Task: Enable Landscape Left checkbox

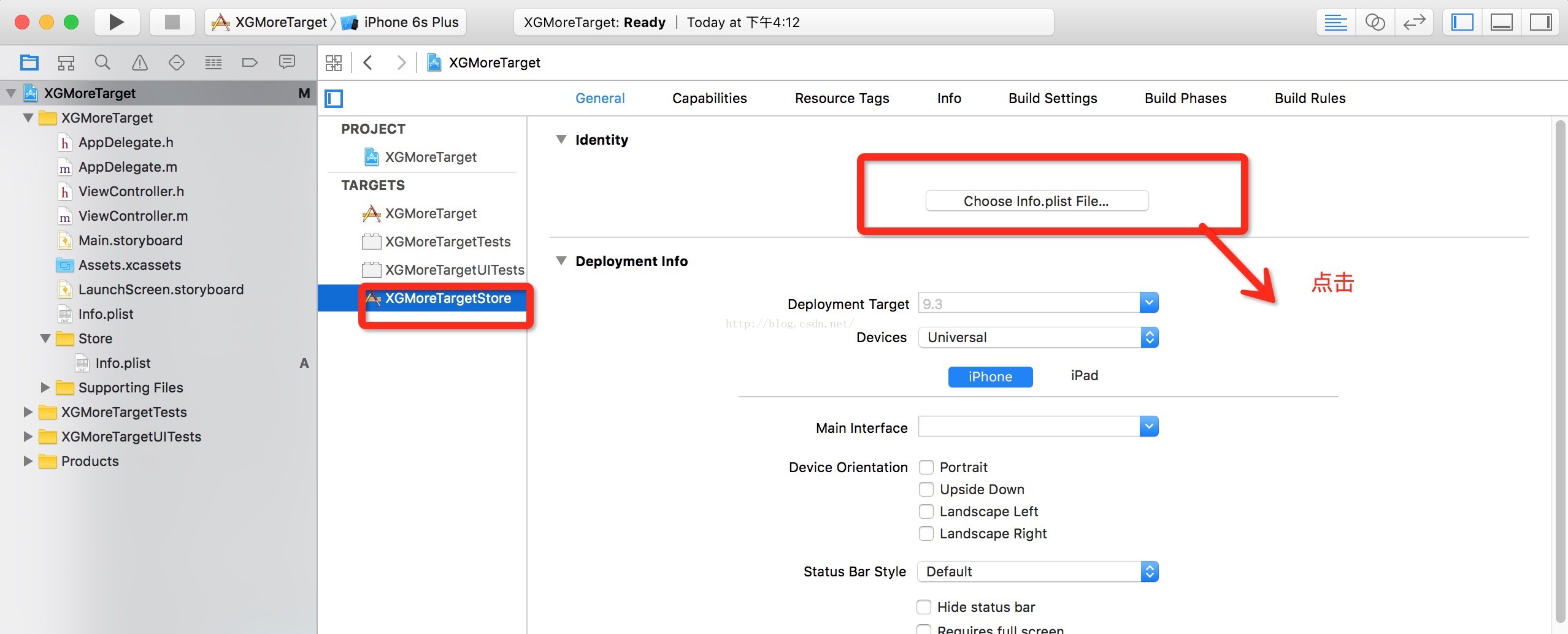Action: (x=926, y=511)
